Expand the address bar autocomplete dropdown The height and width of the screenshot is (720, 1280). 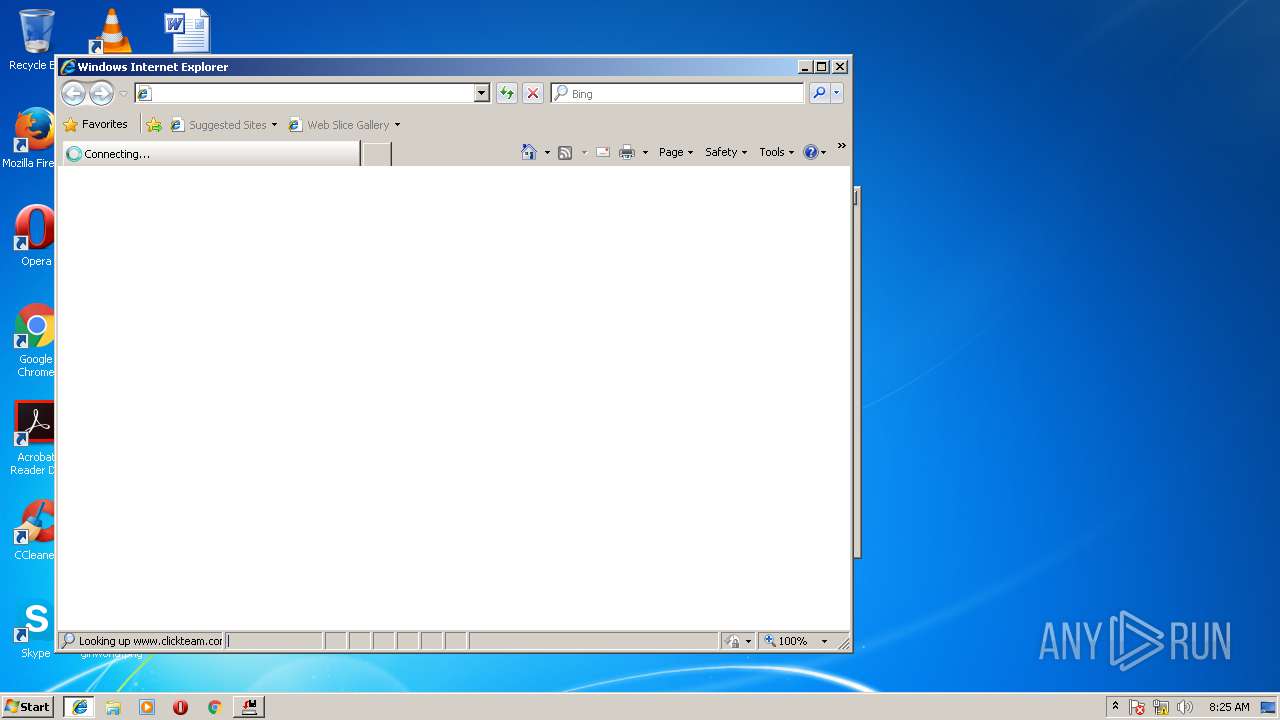[481, 93]
